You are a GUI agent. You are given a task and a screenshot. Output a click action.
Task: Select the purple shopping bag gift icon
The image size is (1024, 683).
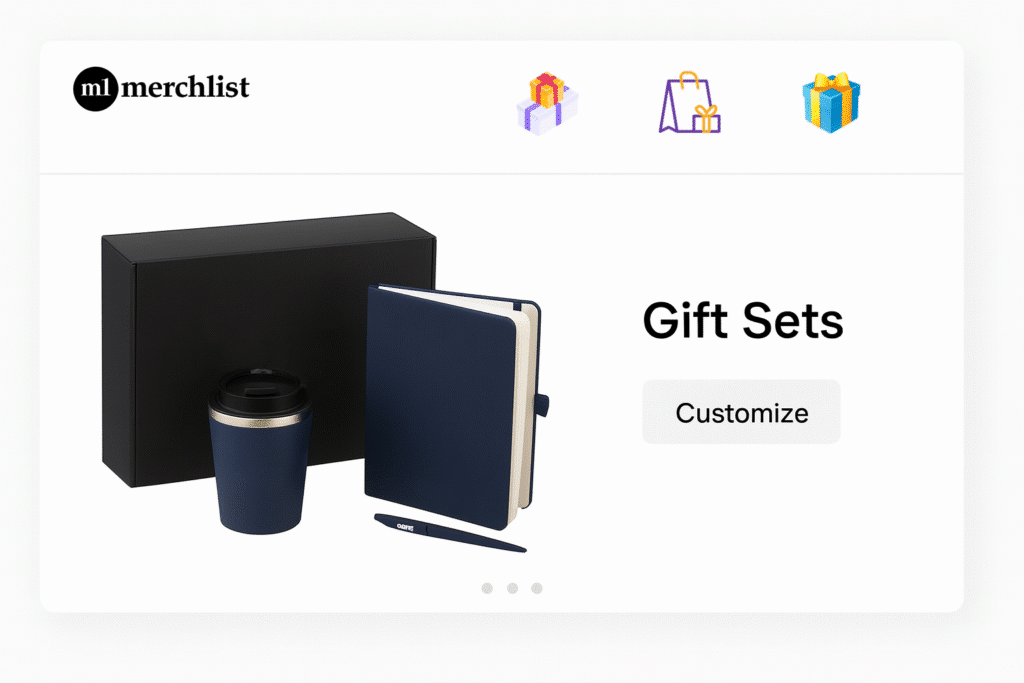pyautogui.click(x=690, y=103)
